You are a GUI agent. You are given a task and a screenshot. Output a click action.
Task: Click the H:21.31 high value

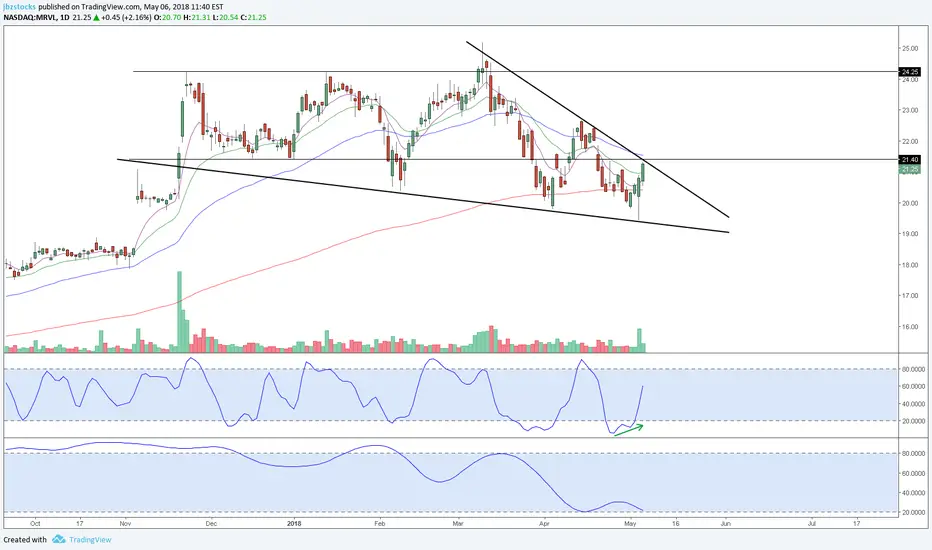(x=195, y=17)
